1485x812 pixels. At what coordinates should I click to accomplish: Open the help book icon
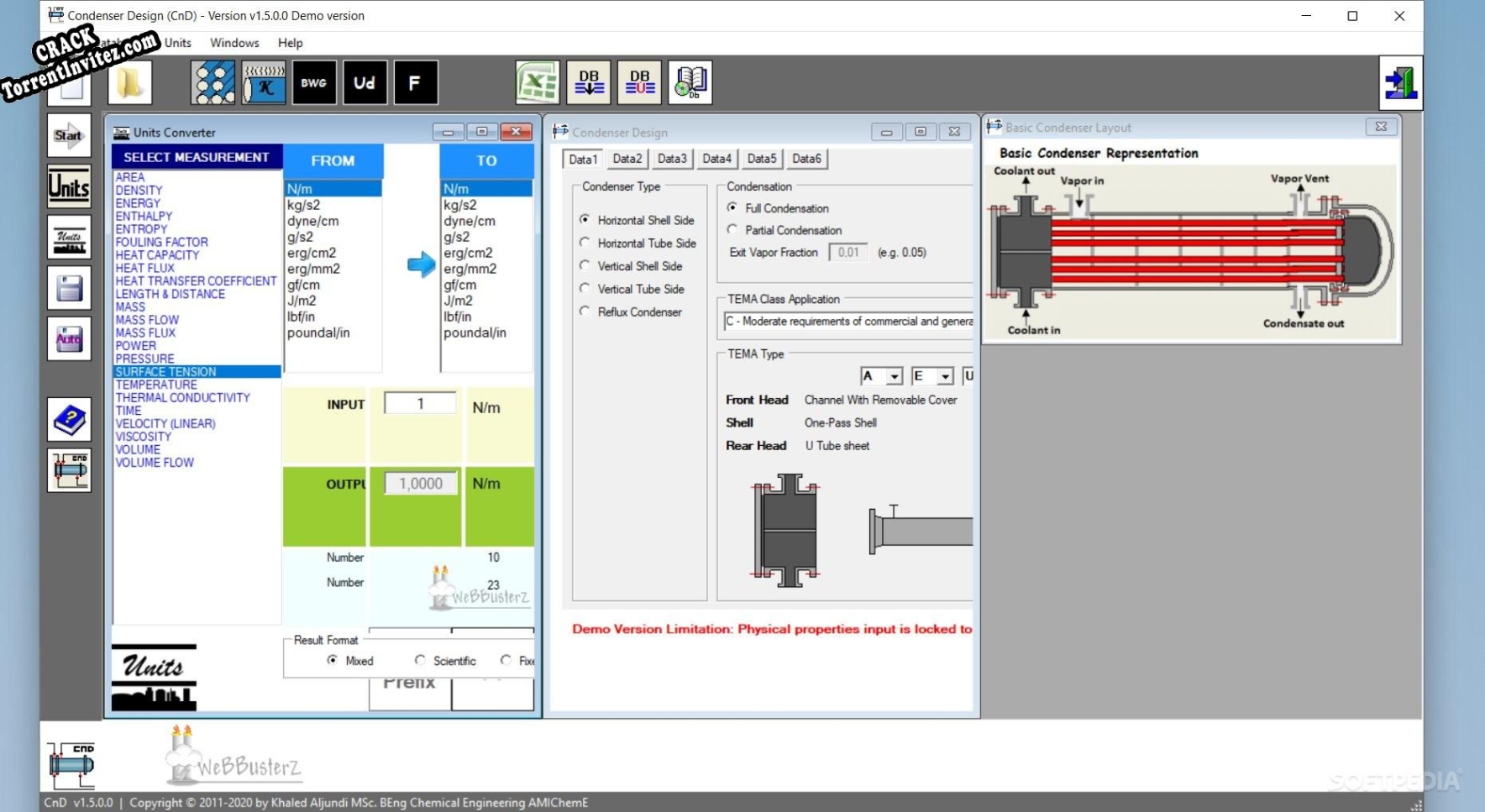69,419
